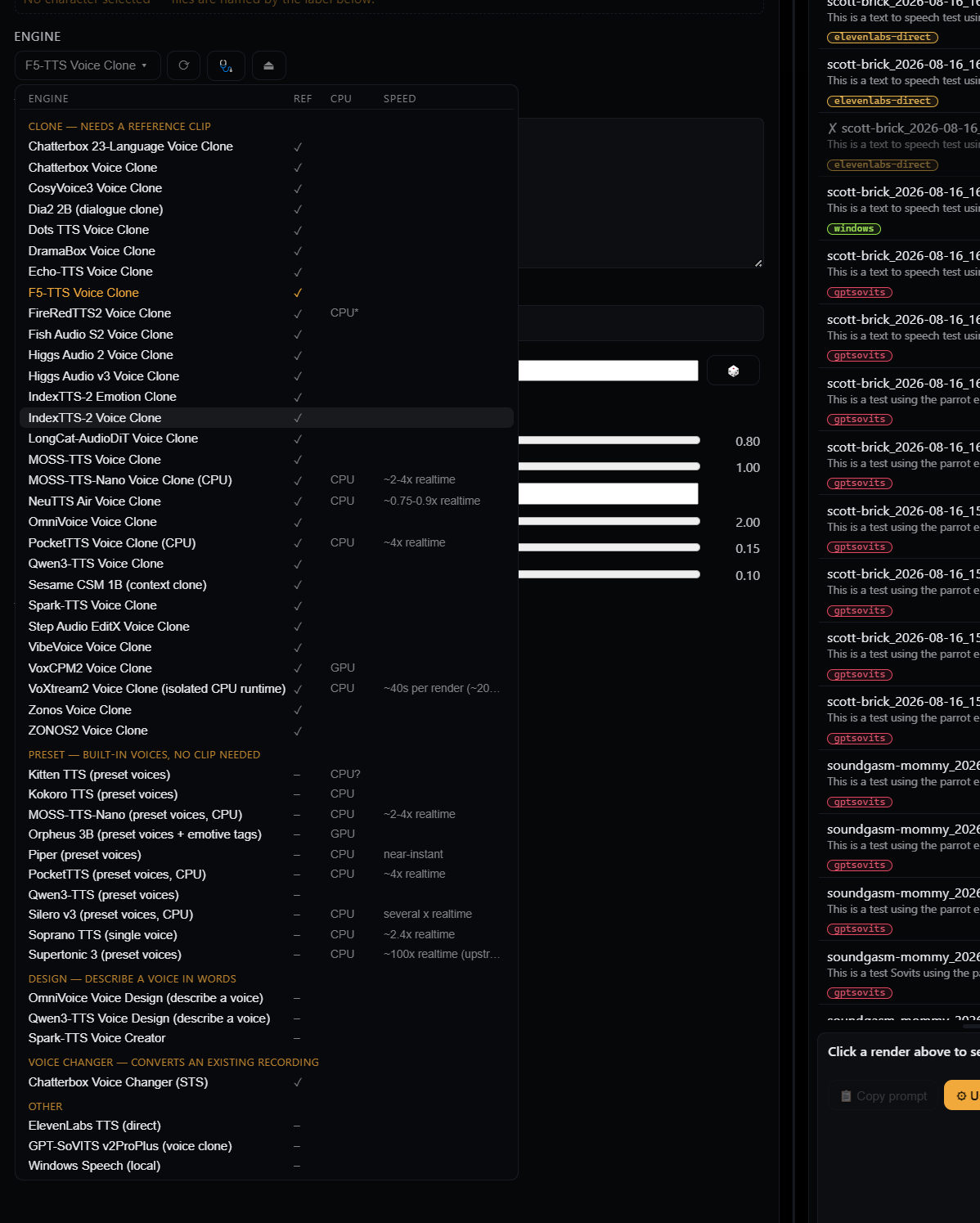Choose GPT-SoVITS v2ProPlus (voice clone)
Screen dimensions: 980x1223
coord(267,1146)
